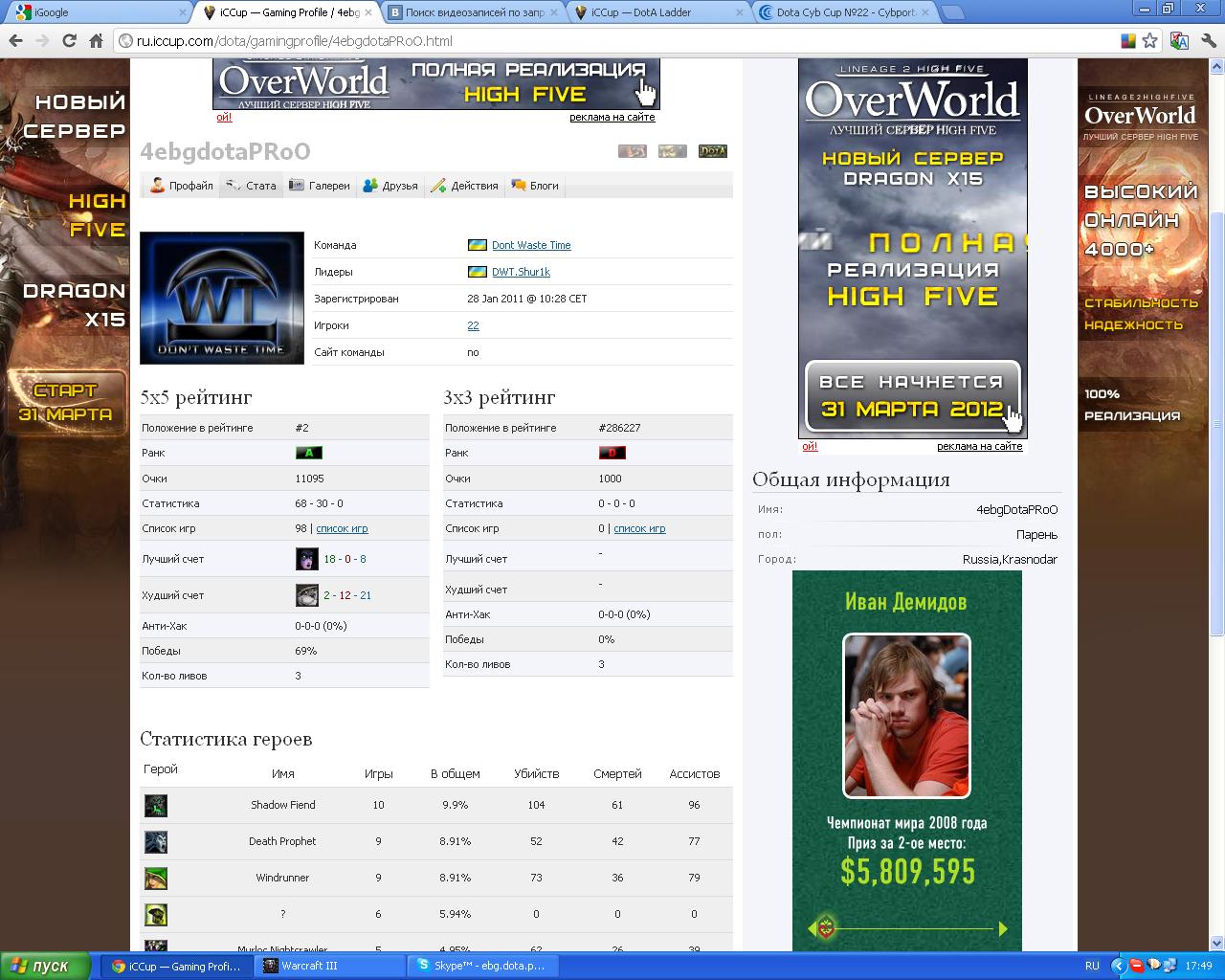Open the Windows Start button

[46, 966]
